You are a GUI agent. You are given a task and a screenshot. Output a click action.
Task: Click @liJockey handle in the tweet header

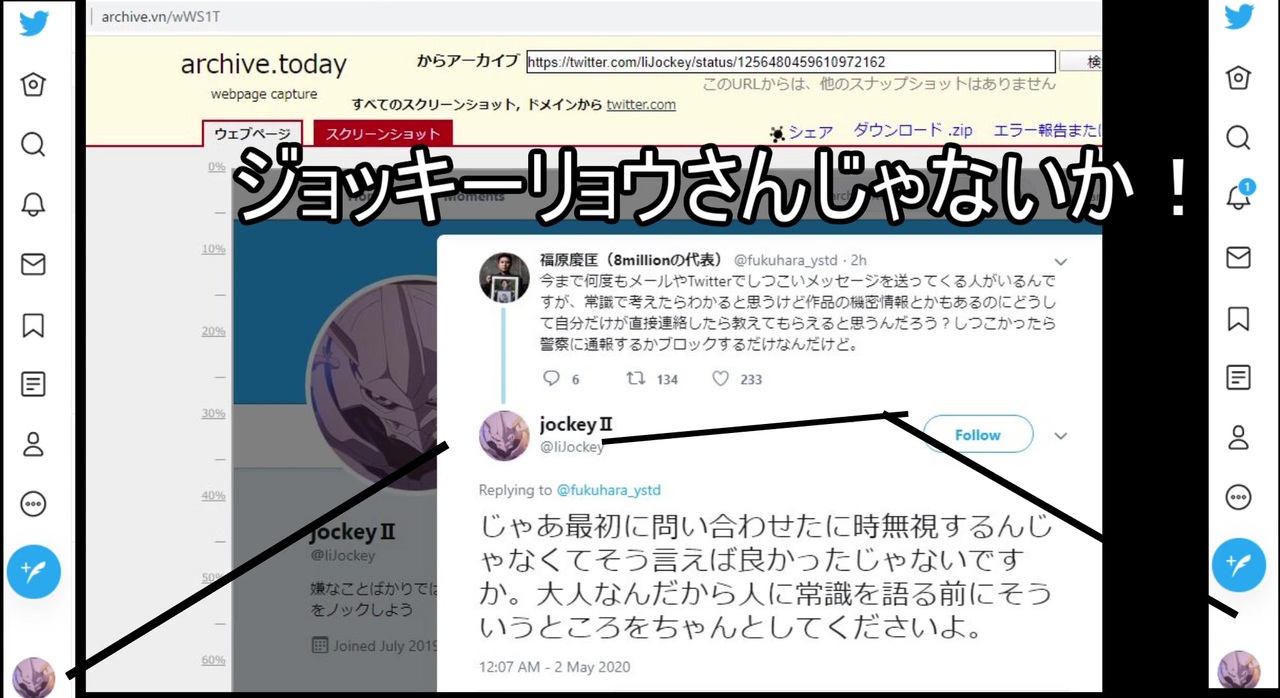coord(572,447)
